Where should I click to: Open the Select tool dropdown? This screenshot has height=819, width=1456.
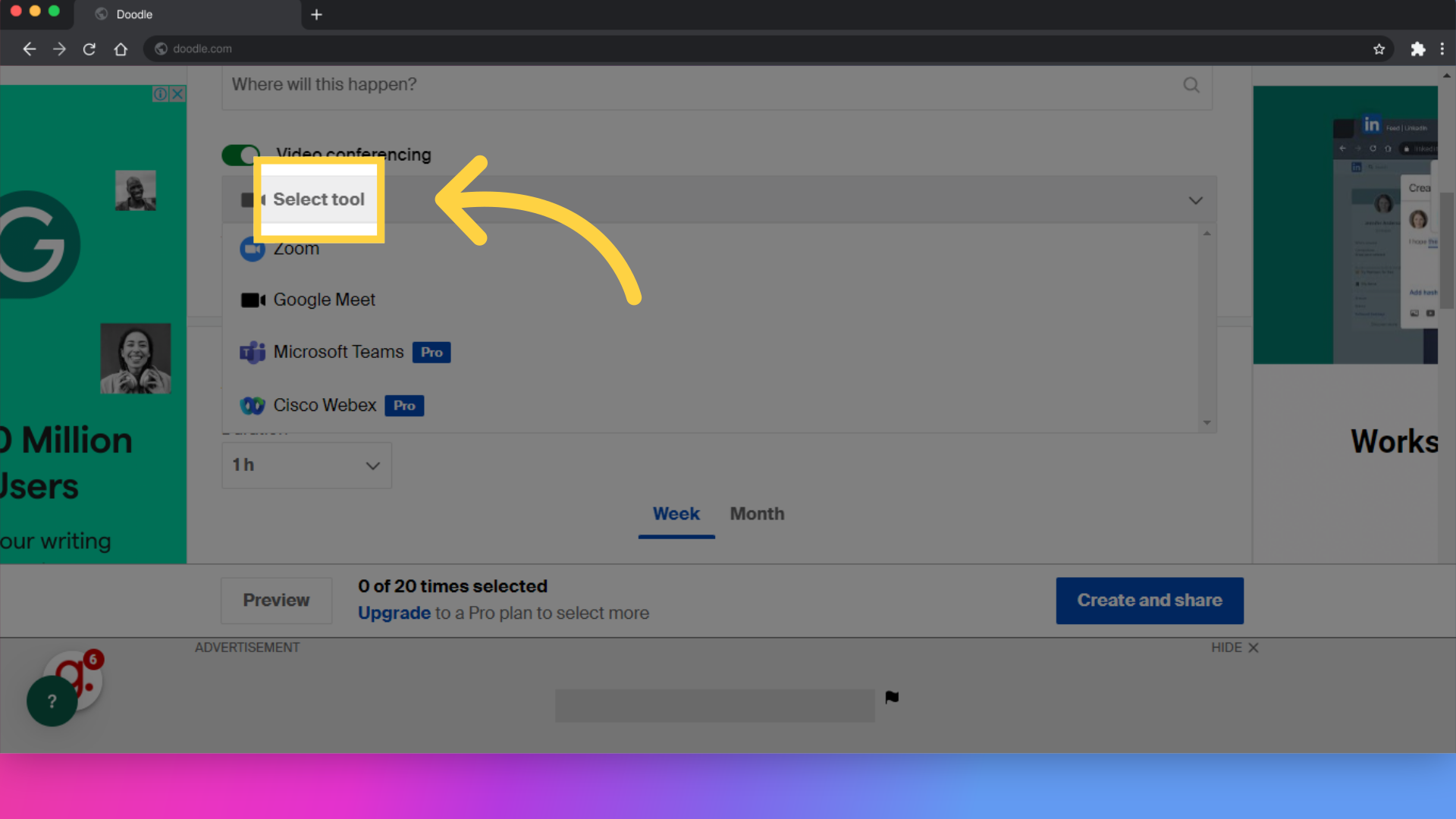point(719,200)
